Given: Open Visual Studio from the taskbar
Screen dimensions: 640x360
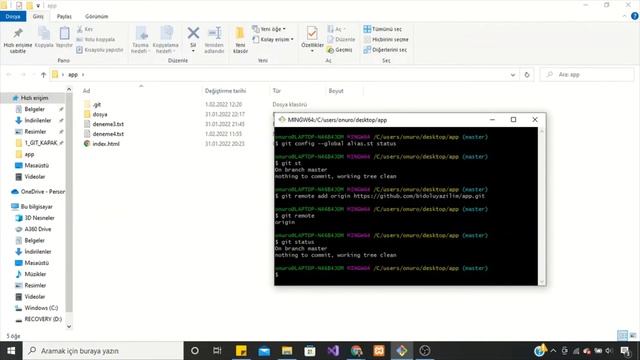Looking at the screenshot, I should 333,351.
